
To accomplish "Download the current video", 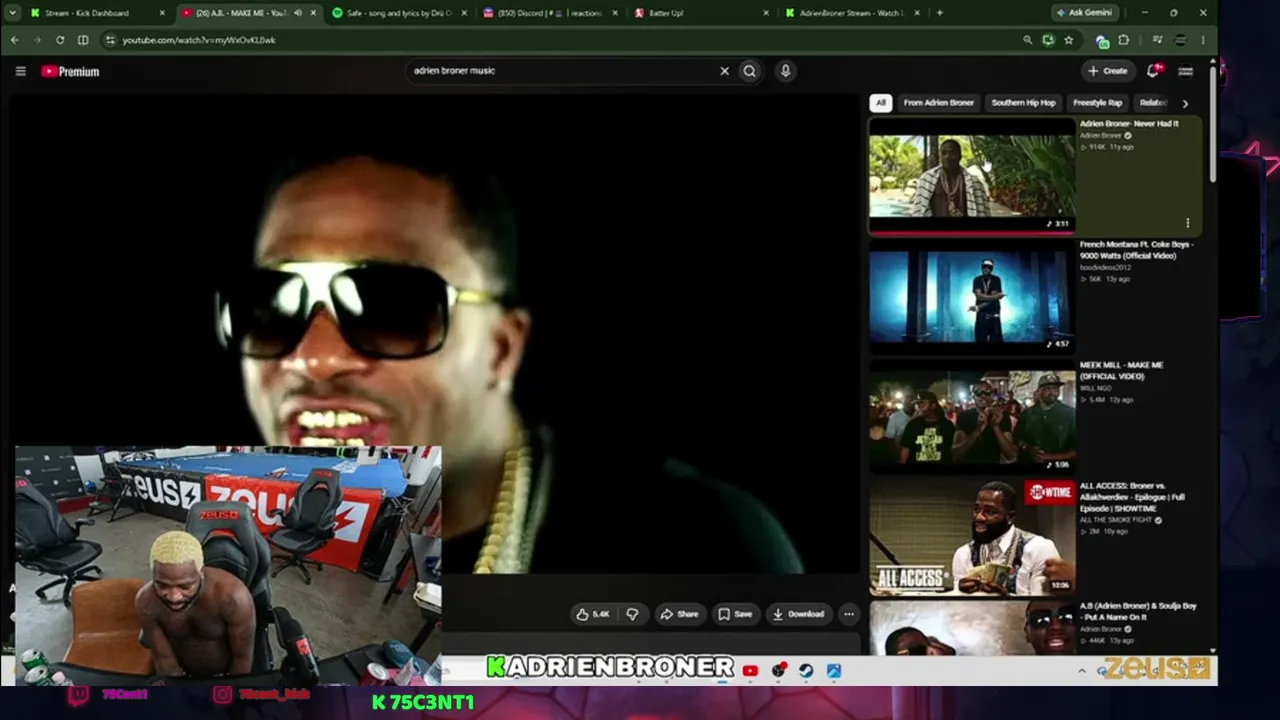I will pos(798,614).
